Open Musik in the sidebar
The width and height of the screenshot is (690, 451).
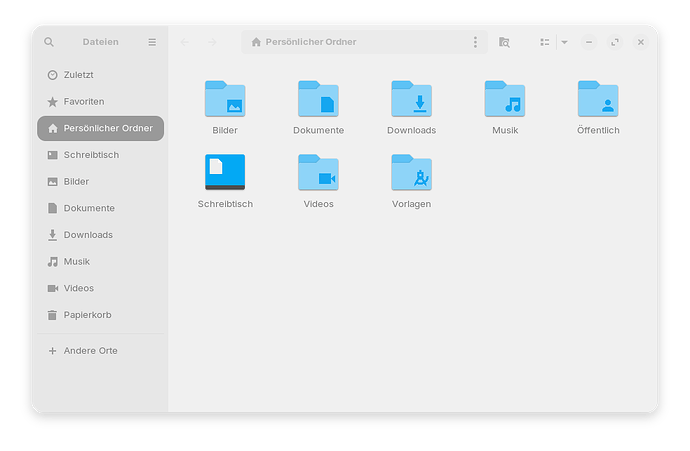point(100,262)
